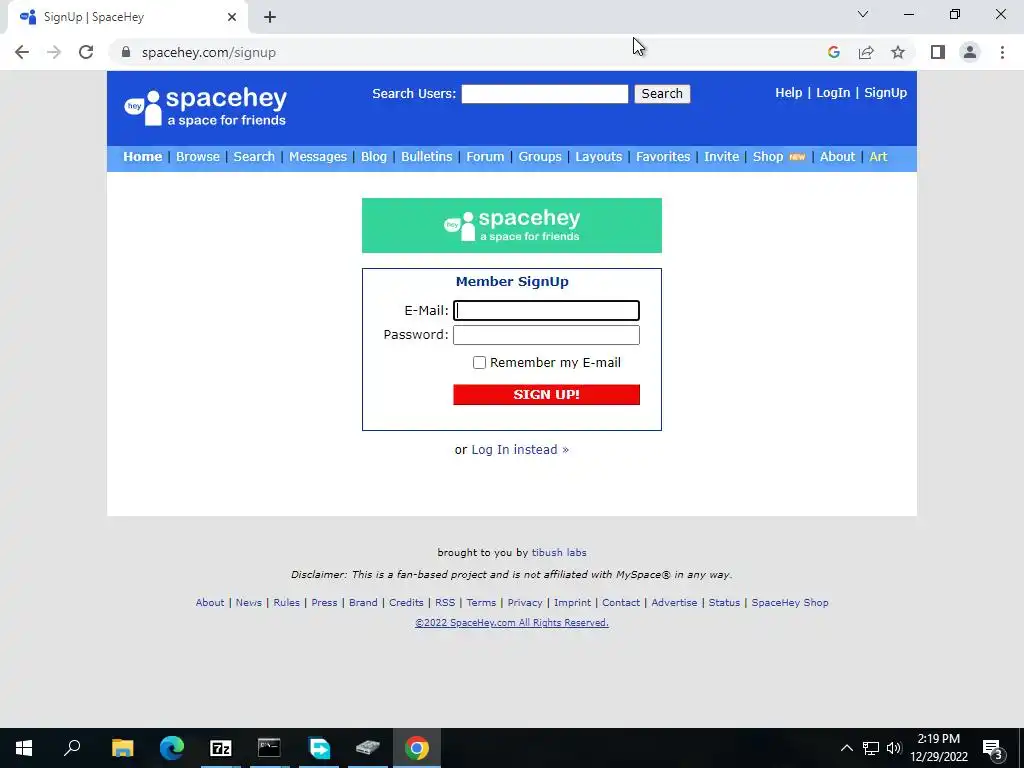Click the Search button beside Search Users
Screen dimensions: 1024x768
click(x=662, y=93)
